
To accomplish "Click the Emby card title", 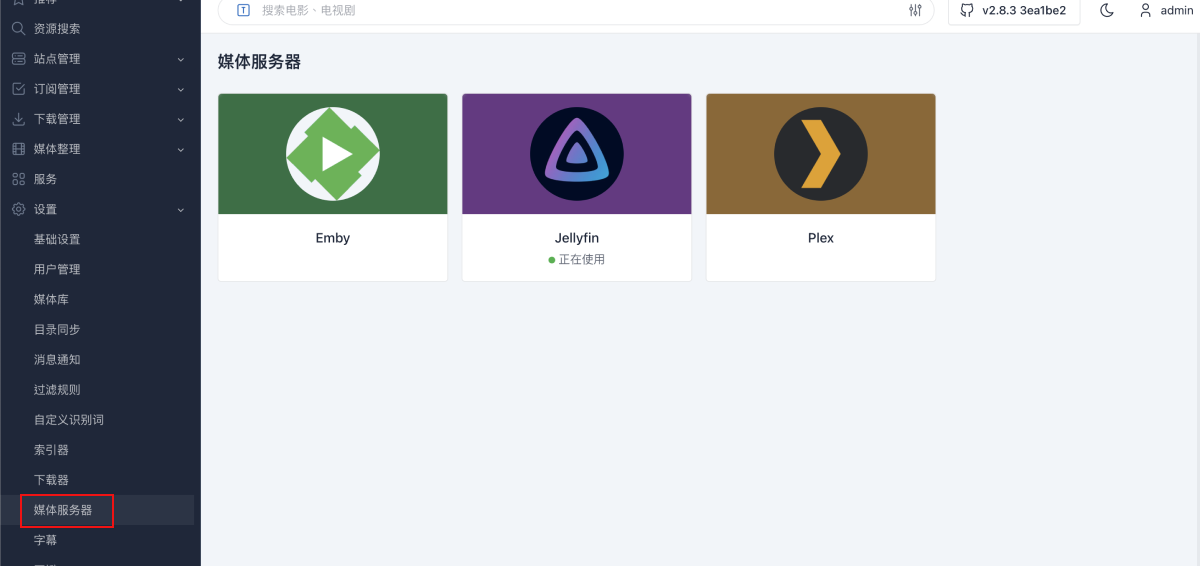I will tap(333, 238).
